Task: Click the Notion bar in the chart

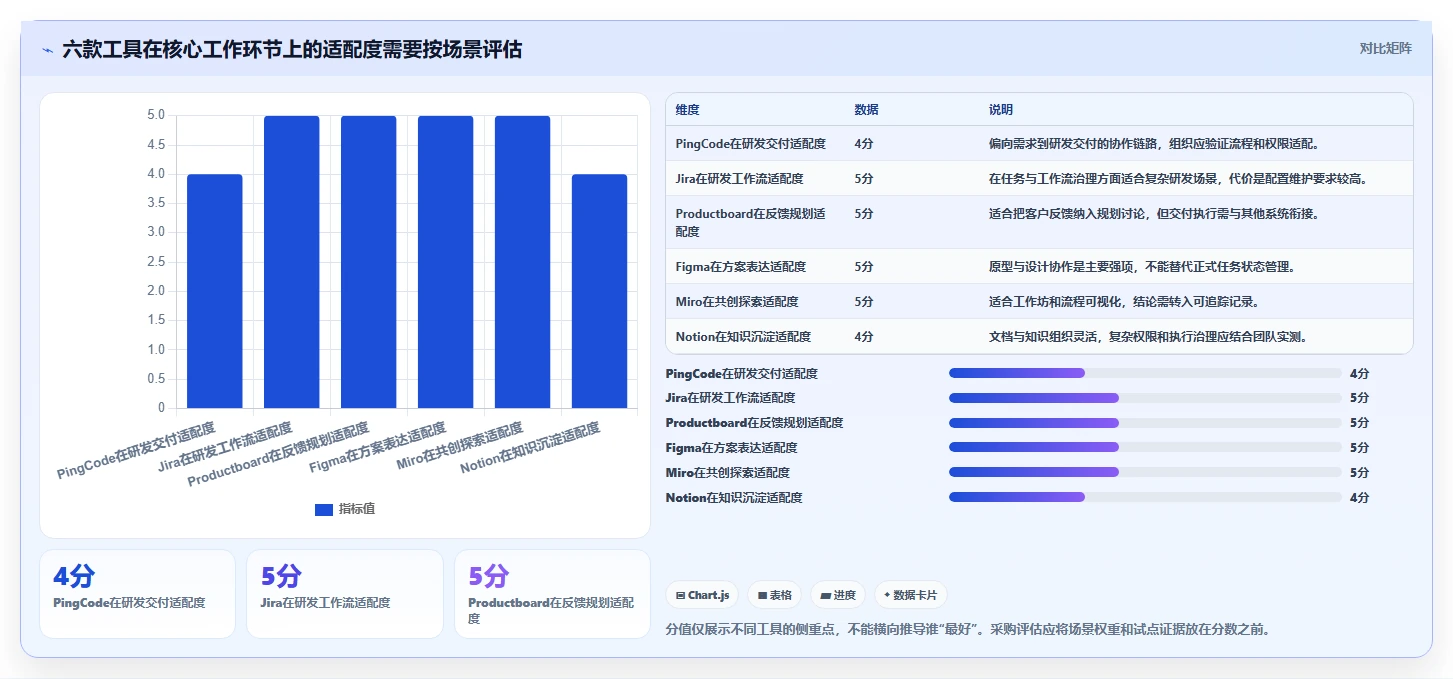Action: coord(599,291)
